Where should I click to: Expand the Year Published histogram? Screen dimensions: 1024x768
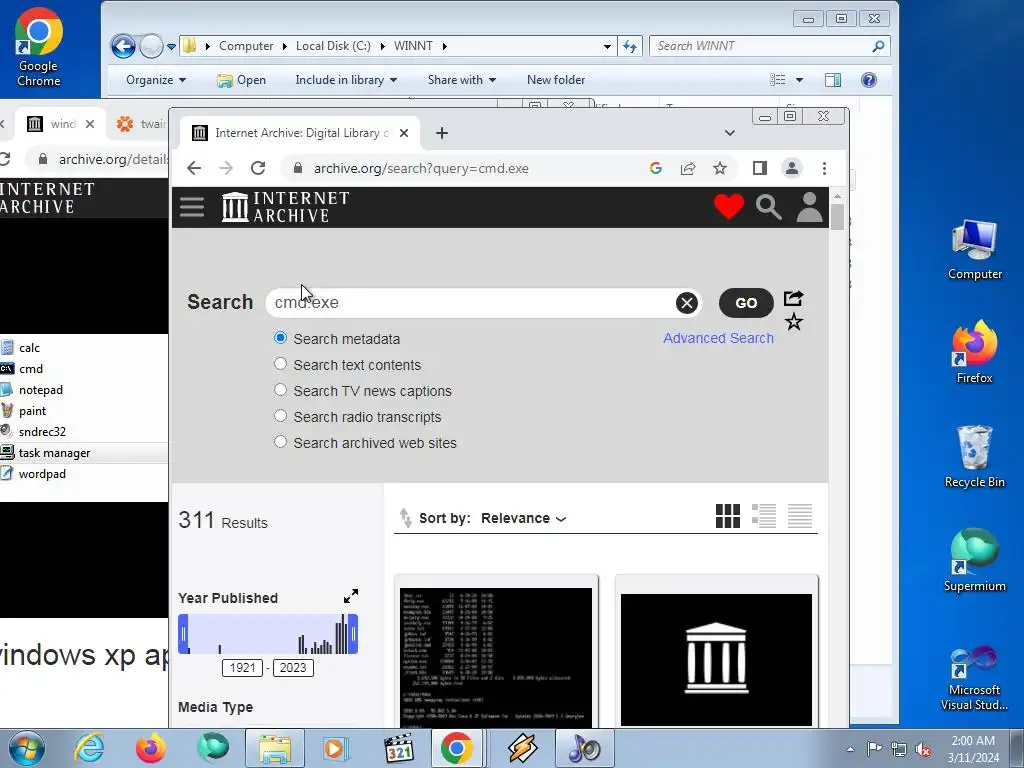[x=351, y=596]
